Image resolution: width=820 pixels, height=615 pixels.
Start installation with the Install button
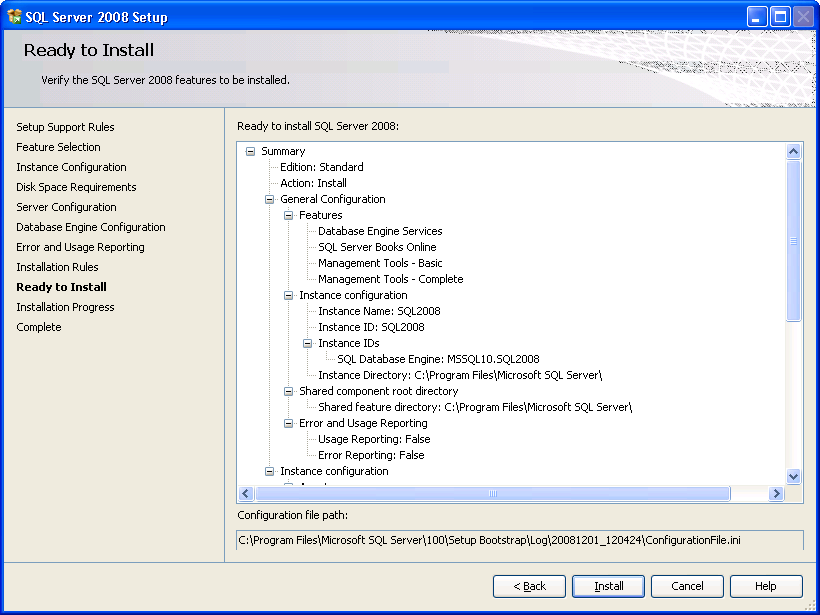pos(608,586)
